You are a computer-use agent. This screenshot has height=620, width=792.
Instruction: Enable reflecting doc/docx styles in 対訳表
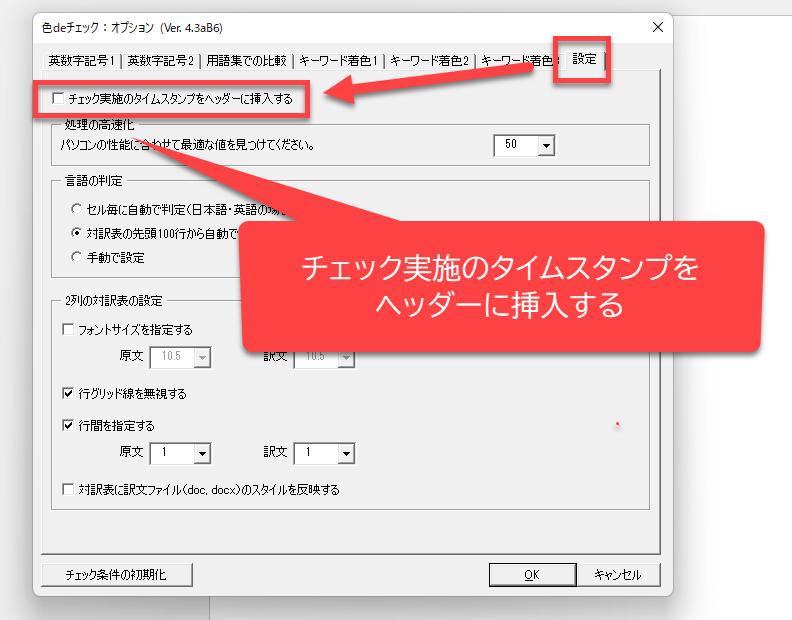coord(68,490)
